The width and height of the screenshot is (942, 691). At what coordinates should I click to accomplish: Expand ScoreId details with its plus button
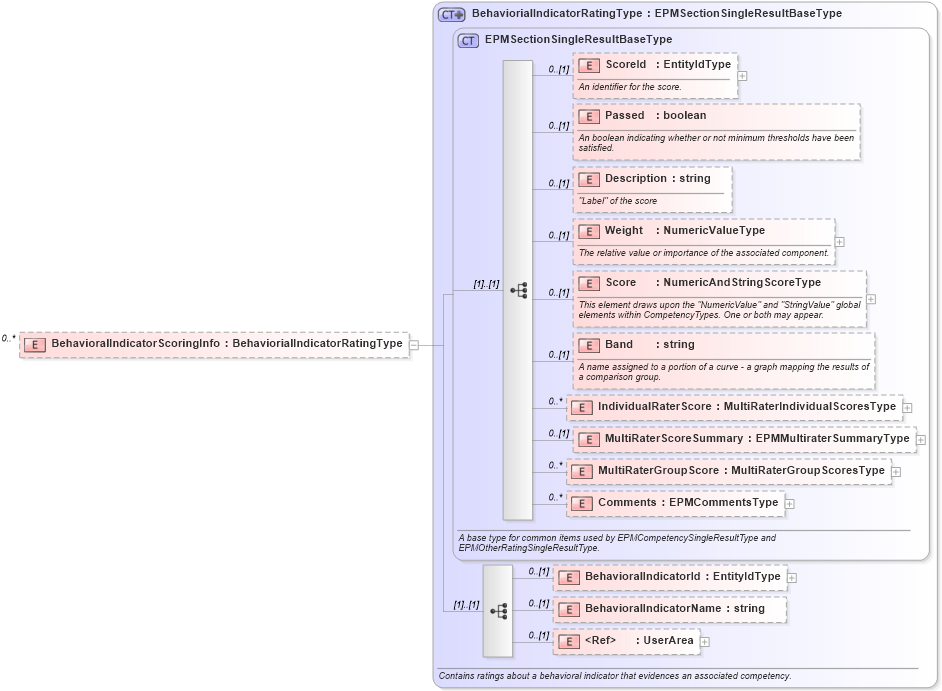point(741,75)
